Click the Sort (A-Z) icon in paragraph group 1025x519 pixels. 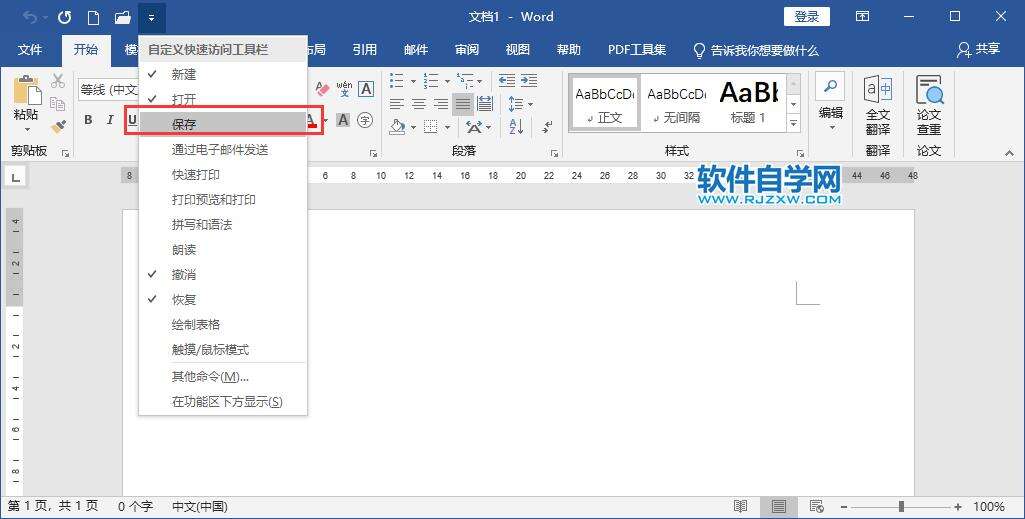pyautogui.click(x=516, y=126)
